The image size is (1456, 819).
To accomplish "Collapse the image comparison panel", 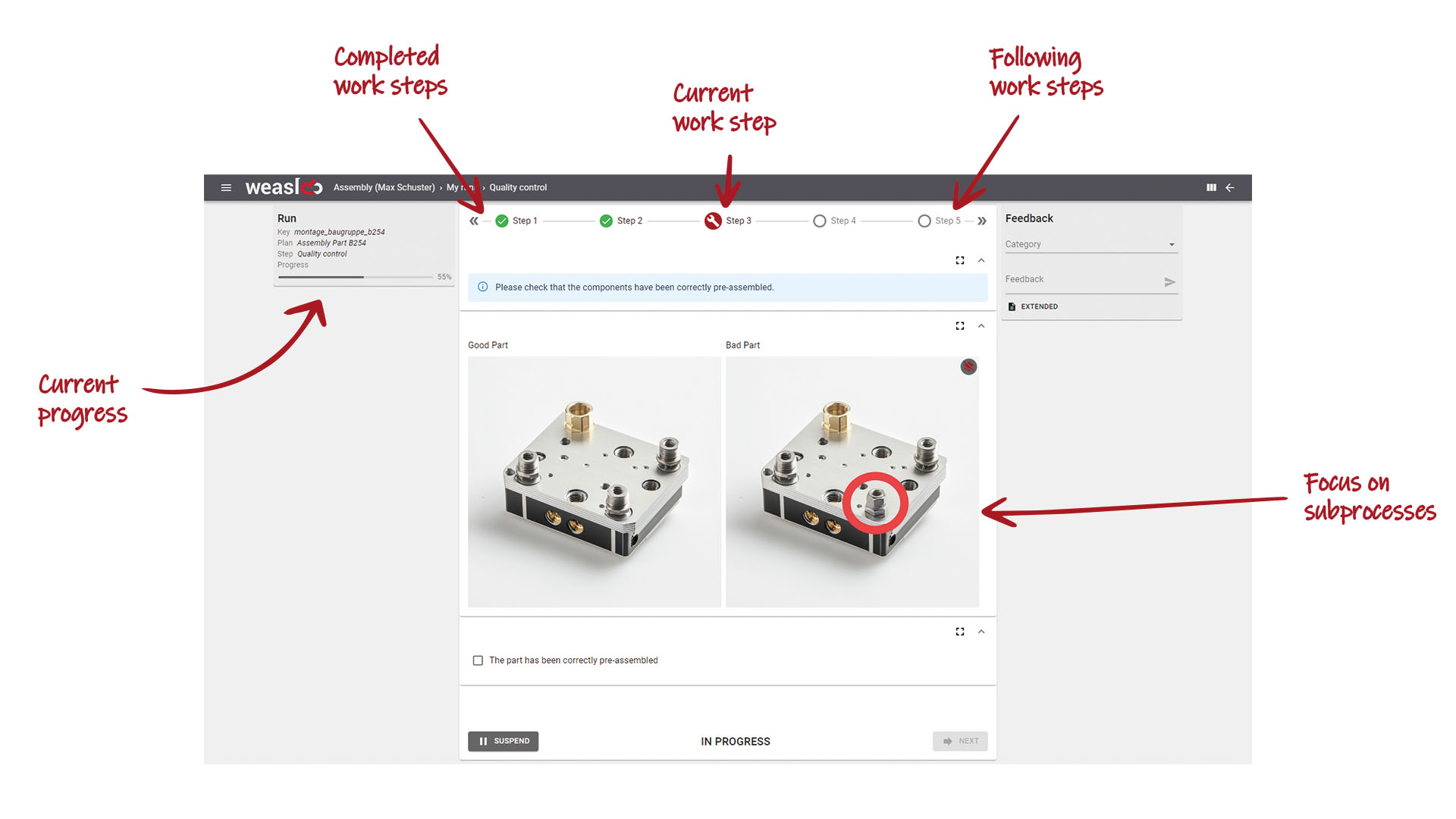I will pyautogui.click(x=981, y=326).
